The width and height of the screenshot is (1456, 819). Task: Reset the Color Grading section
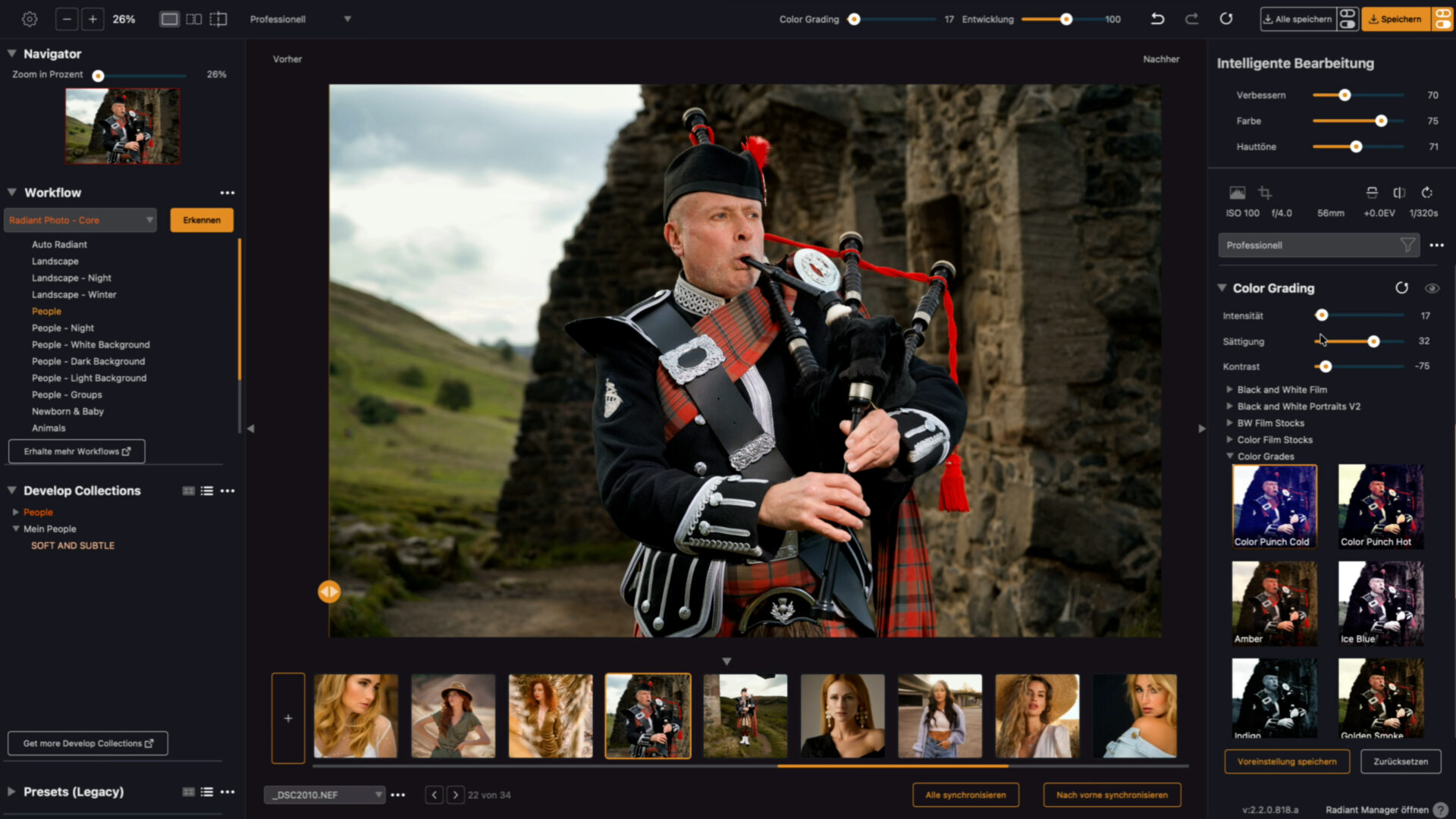pyautogui.click(x=1402, y=288)
